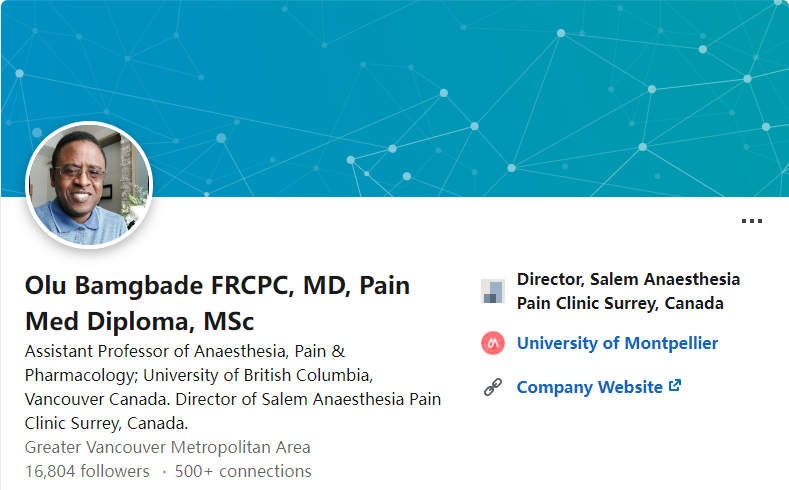This screenshot has height=490, width=789.
Task: Click 'Clinic Surrey, Canada.' headline ending line
Action: 106,424
